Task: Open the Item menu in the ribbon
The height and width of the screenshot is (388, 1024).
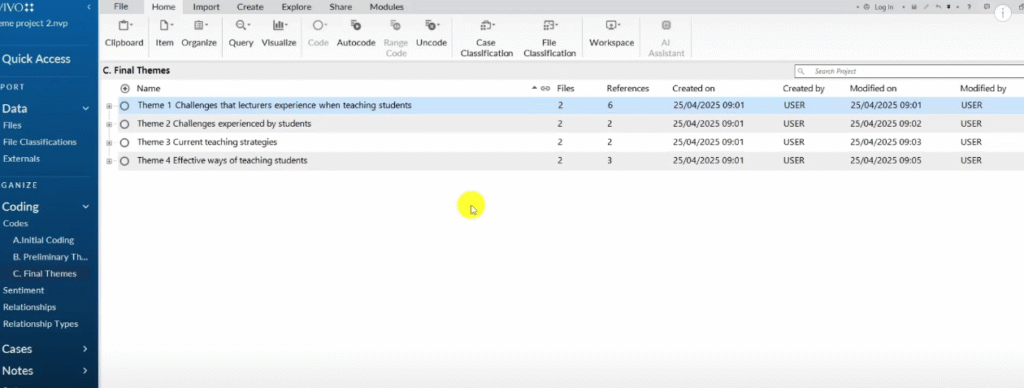Action: pyautogui.click(x=164, y=33)
